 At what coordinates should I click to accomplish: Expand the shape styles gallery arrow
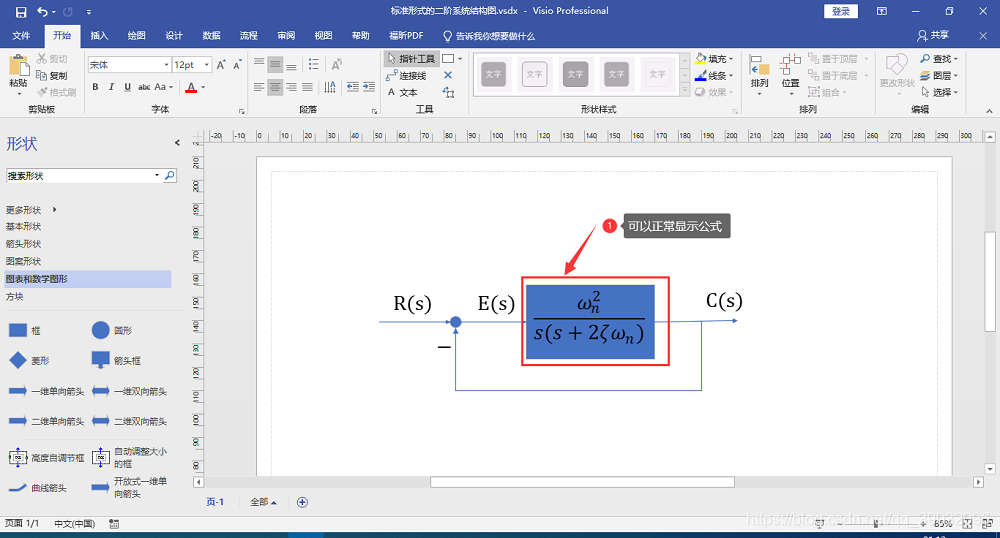(684, 91)
